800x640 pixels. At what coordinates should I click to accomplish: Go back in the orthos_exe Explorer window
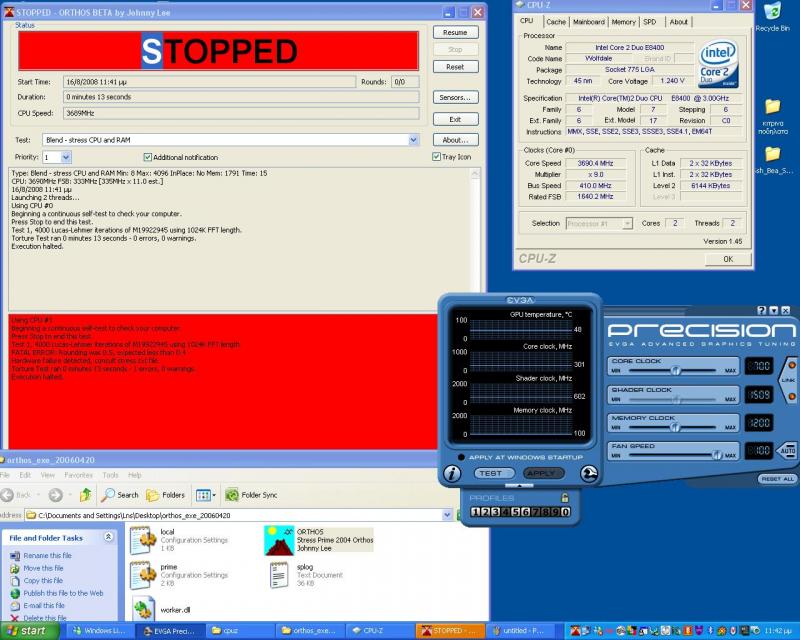click(x=15, y=495)
